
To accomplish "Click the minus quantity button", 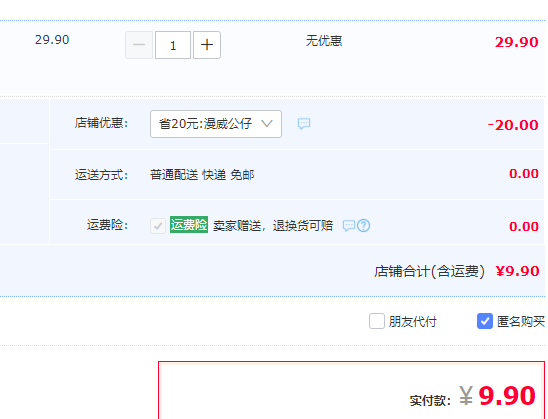I will pos(139,45).
